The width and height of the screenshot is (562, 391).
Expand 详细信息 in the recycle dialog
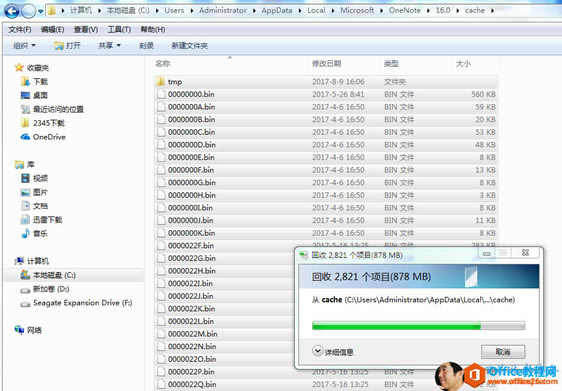(333, 352)
